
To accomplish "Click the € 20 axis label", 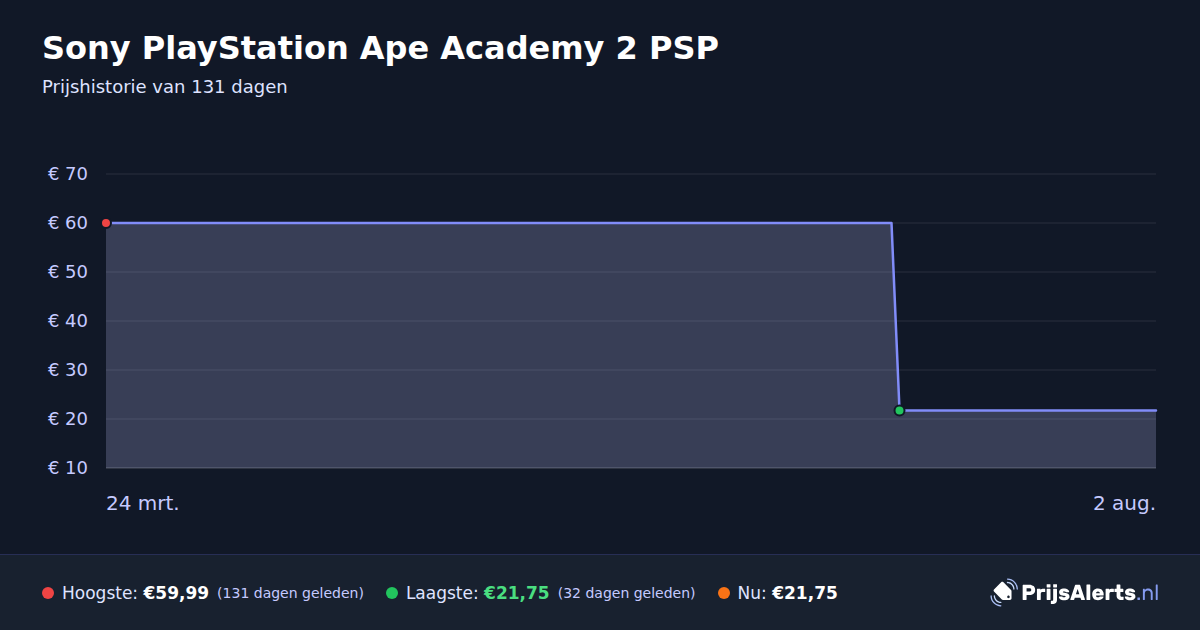I will [x=68, y=419].
